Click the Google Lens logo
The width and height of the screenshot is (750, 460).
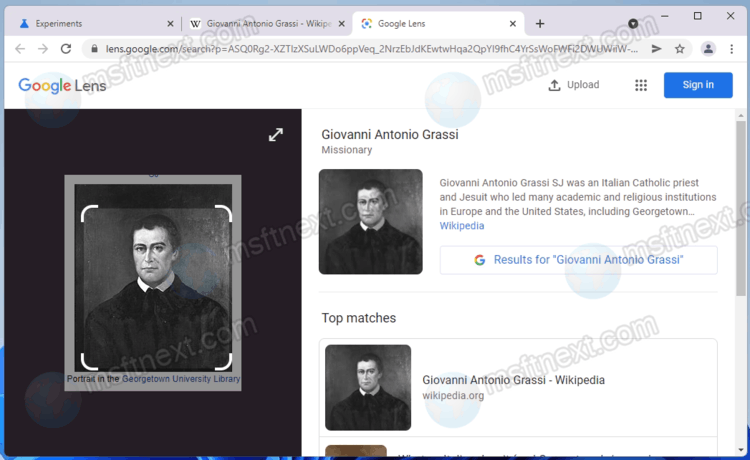click(x=62, y=86)
